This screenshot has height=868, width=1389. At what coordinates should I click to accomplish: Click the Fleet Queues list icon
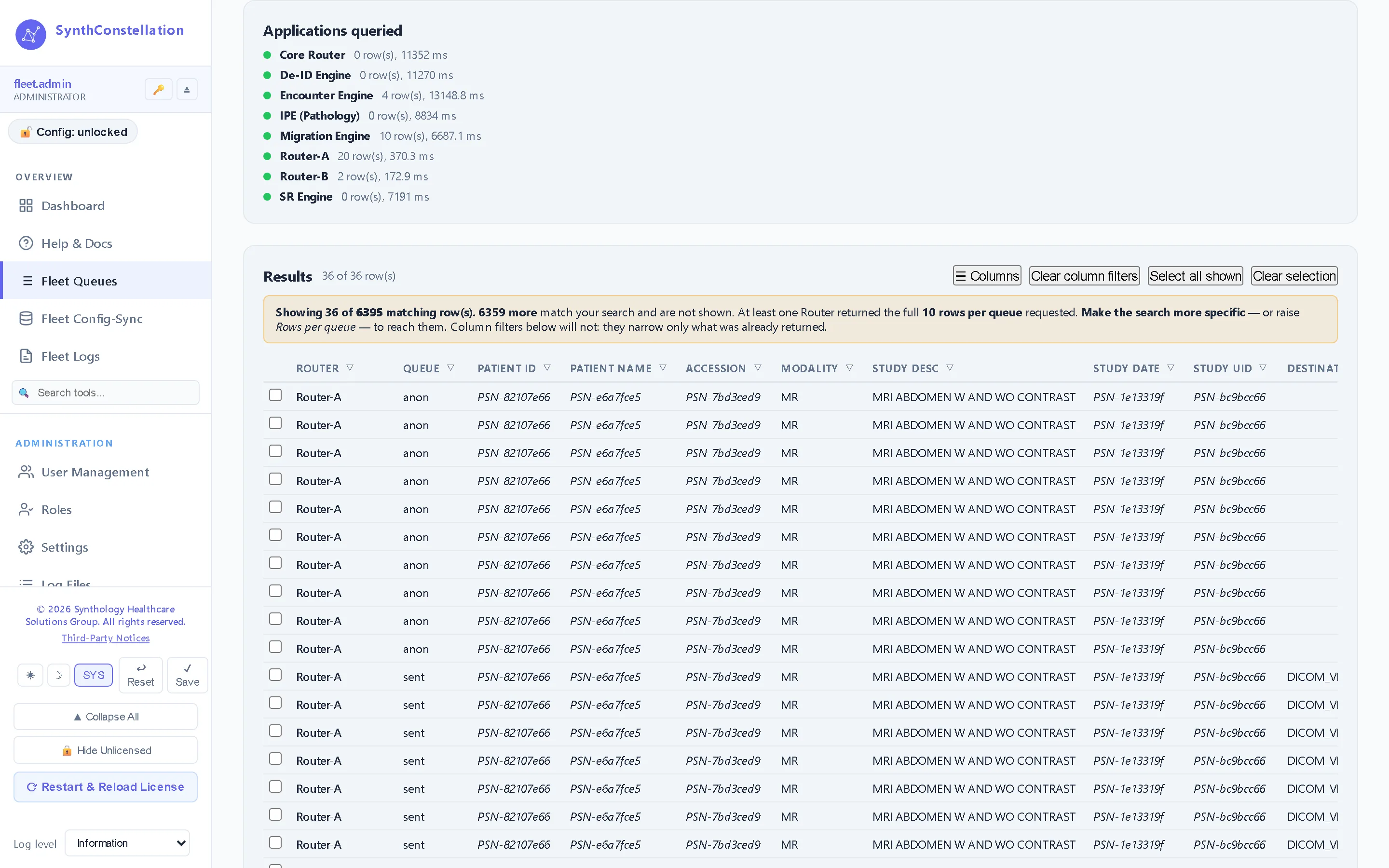tap(27, 281)
